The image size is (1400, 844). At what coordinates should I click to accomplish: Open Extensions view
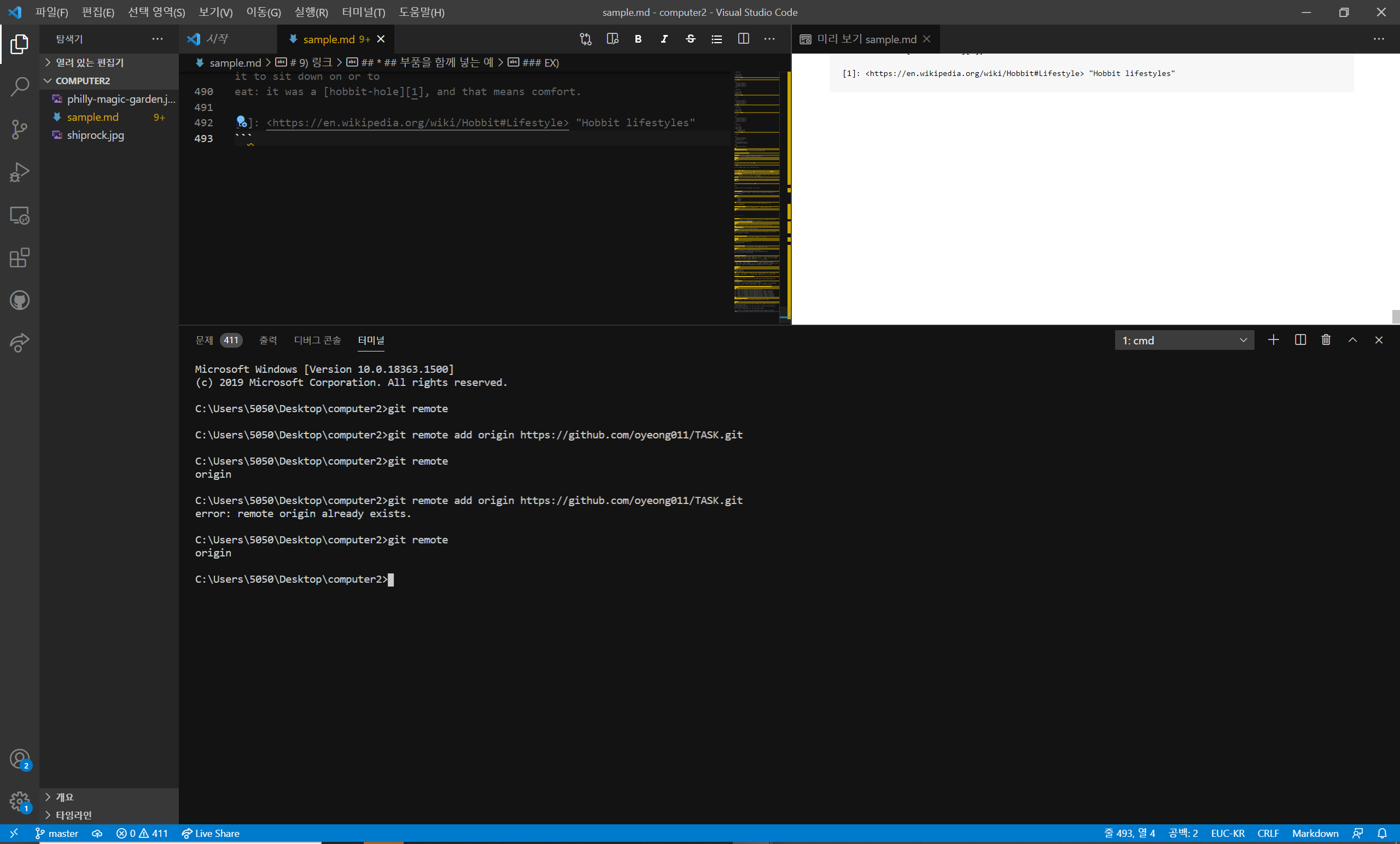[x=19, y=258]
